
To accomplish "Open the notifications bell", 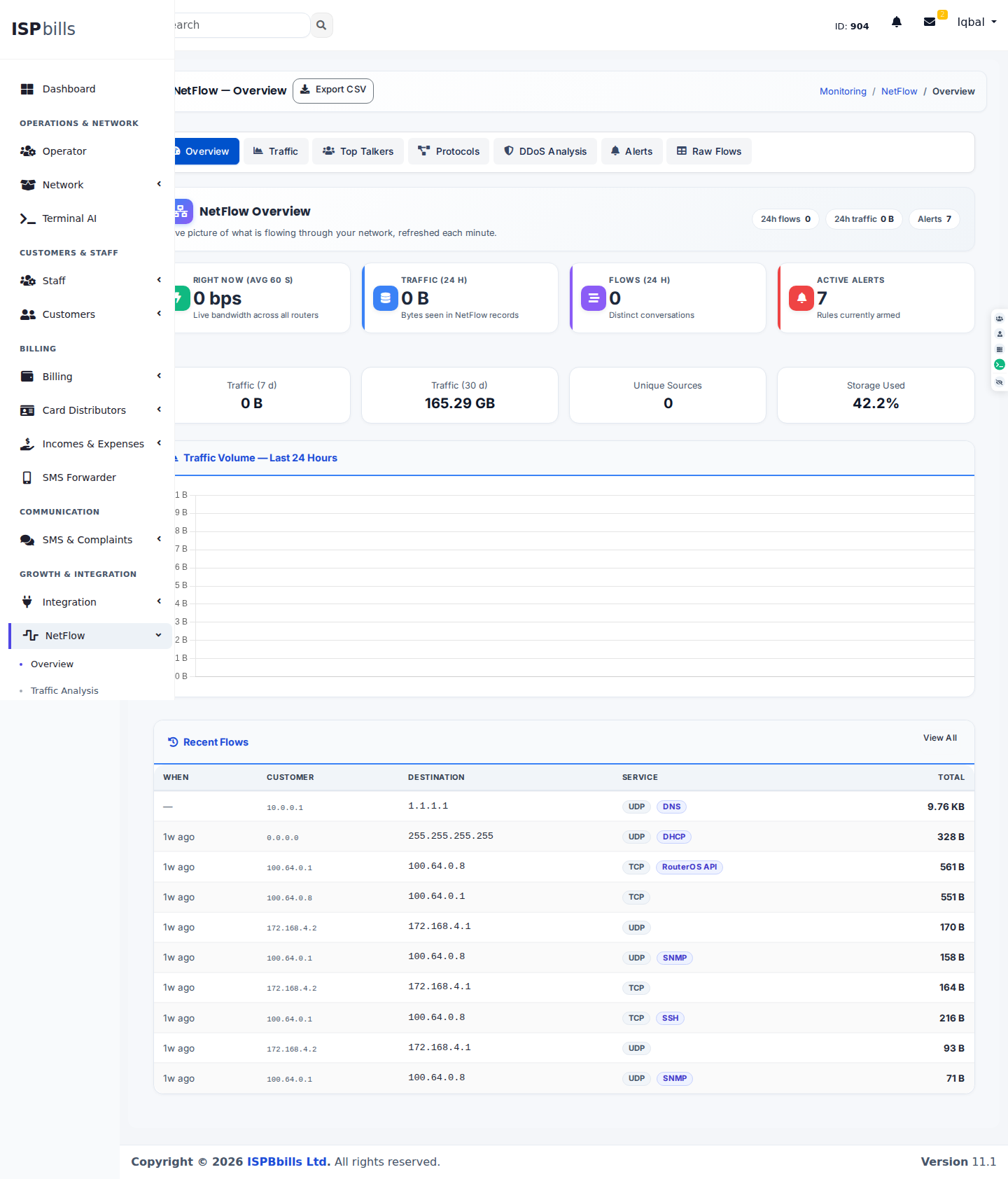I will click(897, 22).
